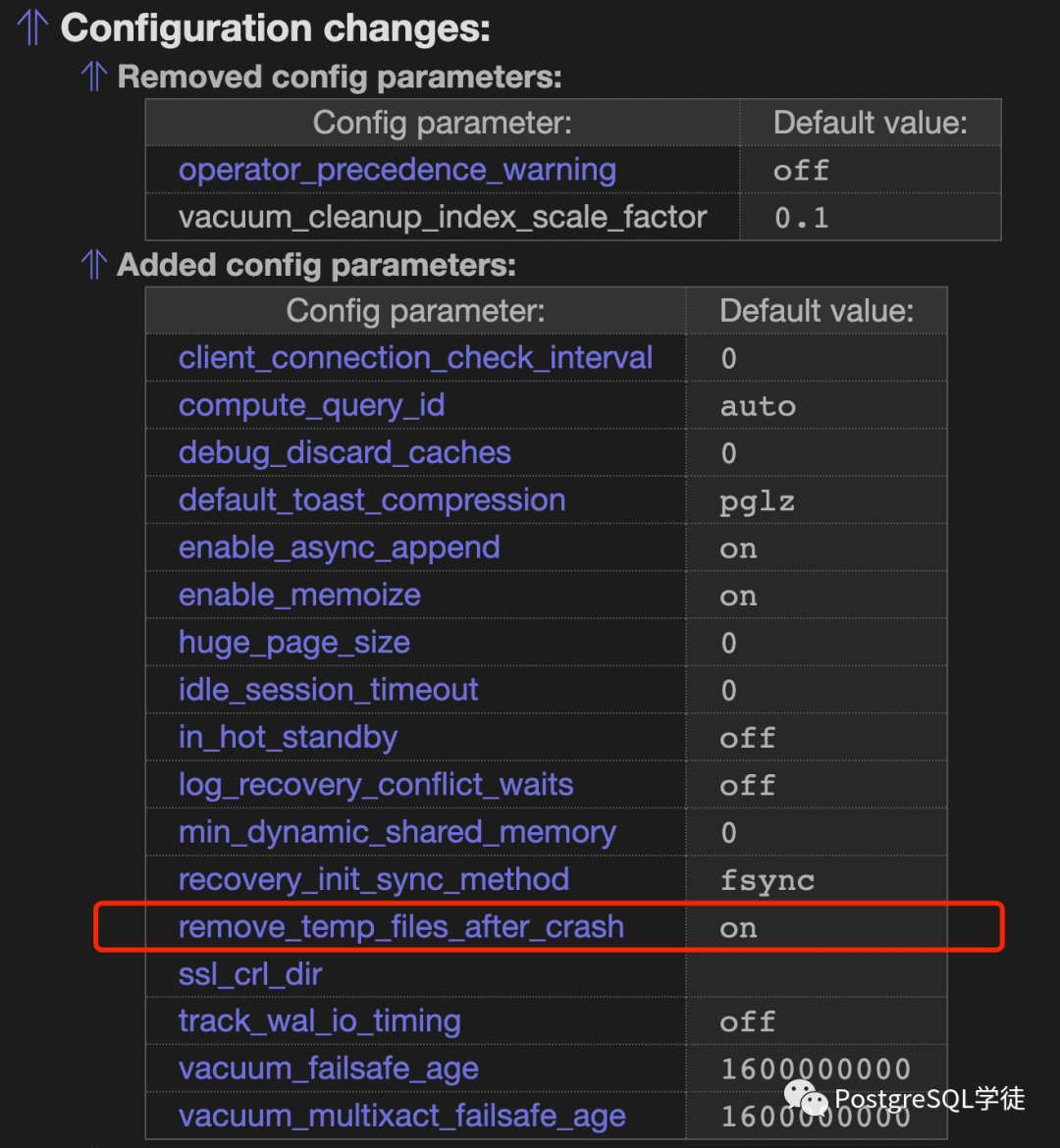This screenshot has height=1148, width=1060.
Task: Open client_connection_check_interval link
Action: [415, 358]
